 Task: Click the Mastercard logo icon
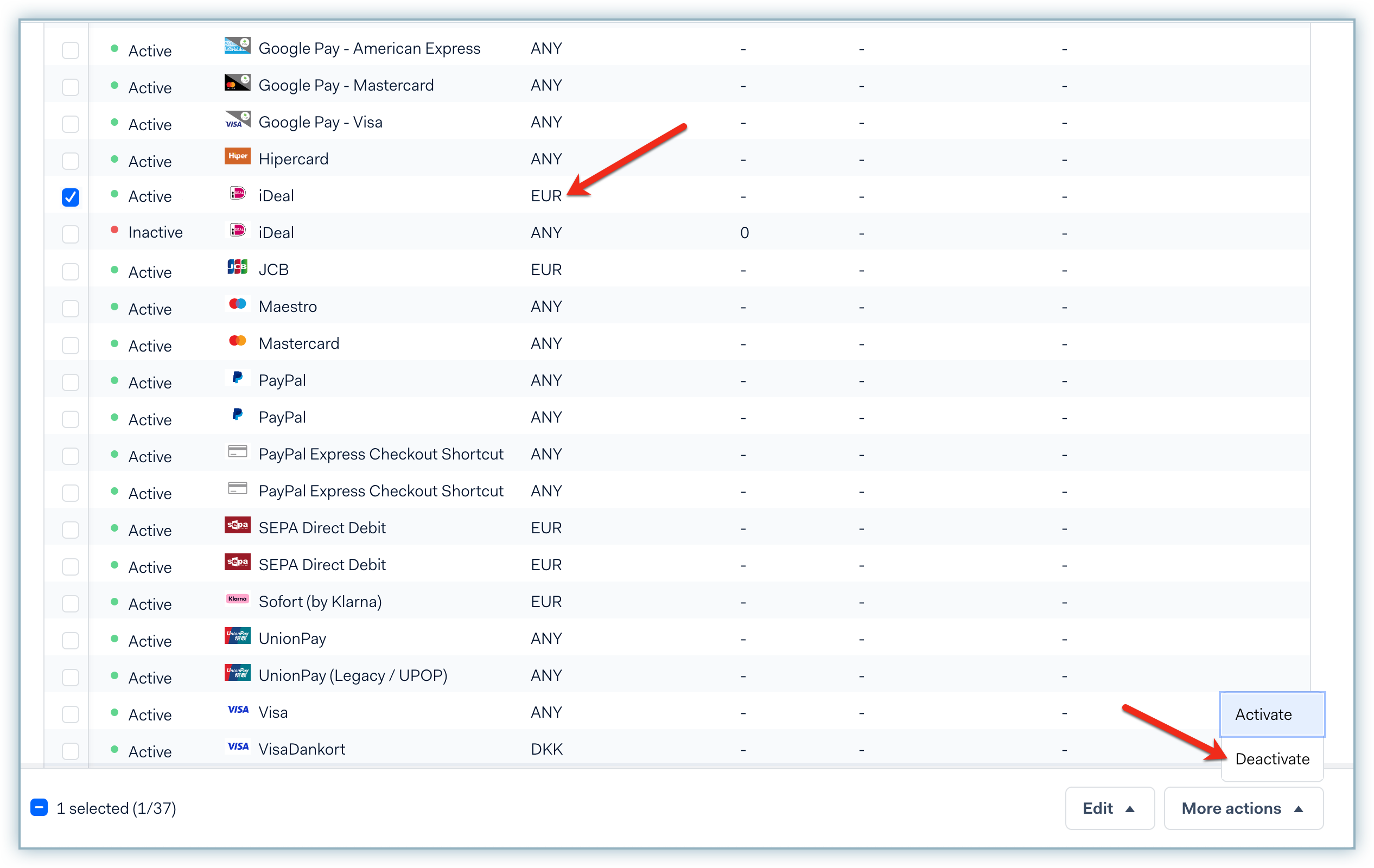click(x=237, y=341)
